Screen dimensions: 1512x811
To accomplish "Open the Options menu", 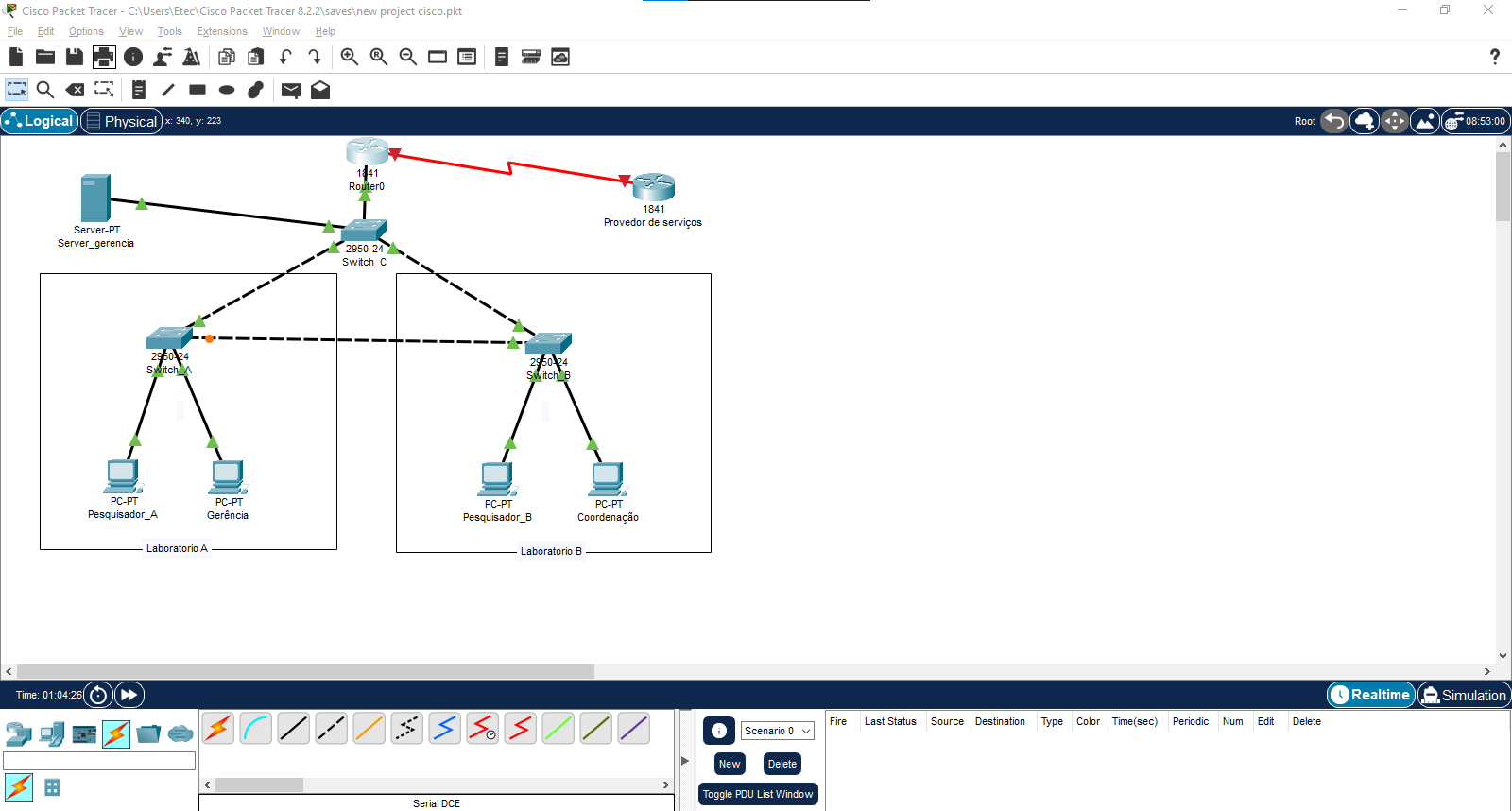I will (86, 31).
